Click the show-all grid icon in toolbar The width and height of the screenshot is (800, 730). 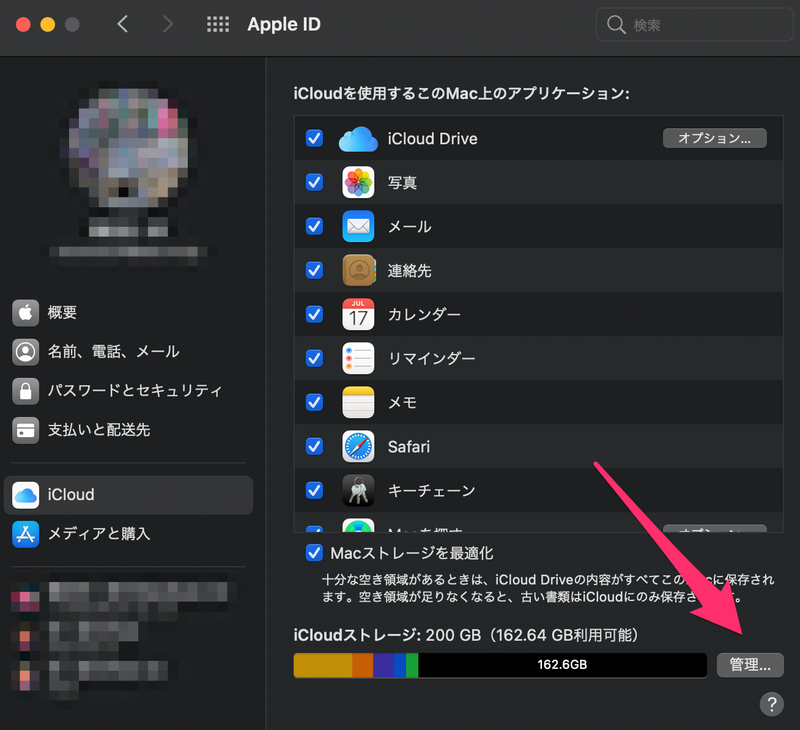218,24
